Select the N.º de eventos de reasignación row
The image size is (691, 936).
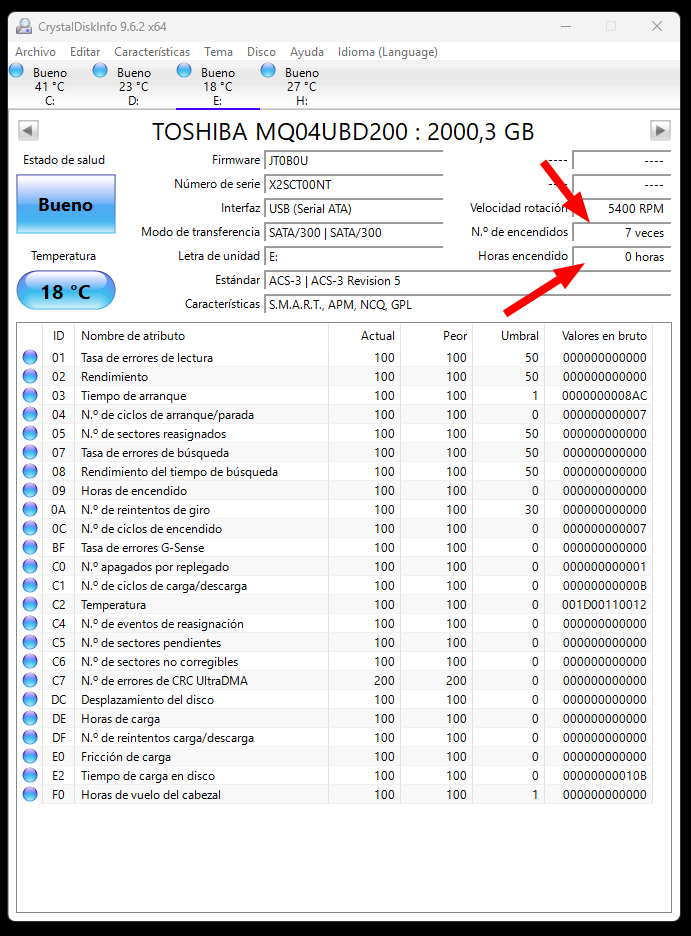pos(335,624)
